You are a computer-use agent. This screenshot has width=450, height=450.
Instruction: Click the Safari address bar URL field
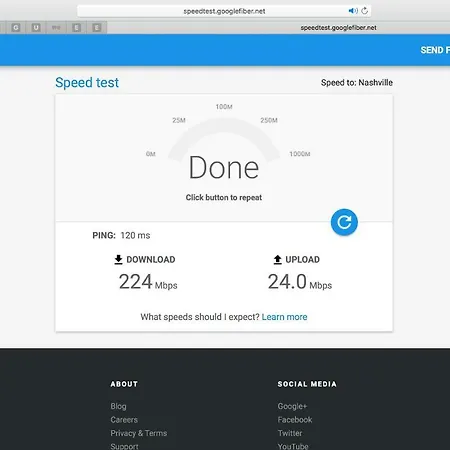click(x=224, y=11)
